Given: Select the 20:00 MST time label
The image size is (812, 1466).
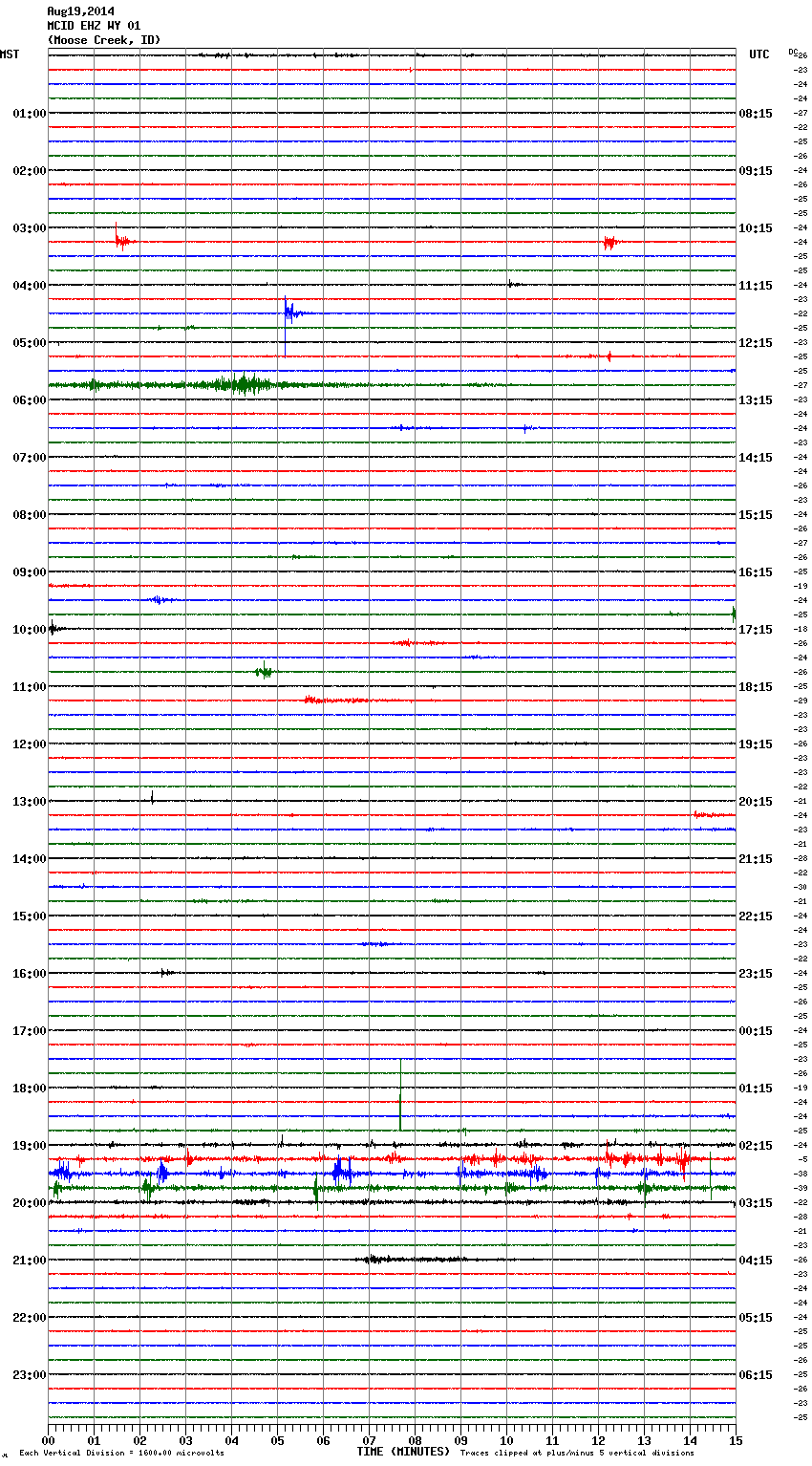Looking at the screenshot, I should tap(30, 1203).
